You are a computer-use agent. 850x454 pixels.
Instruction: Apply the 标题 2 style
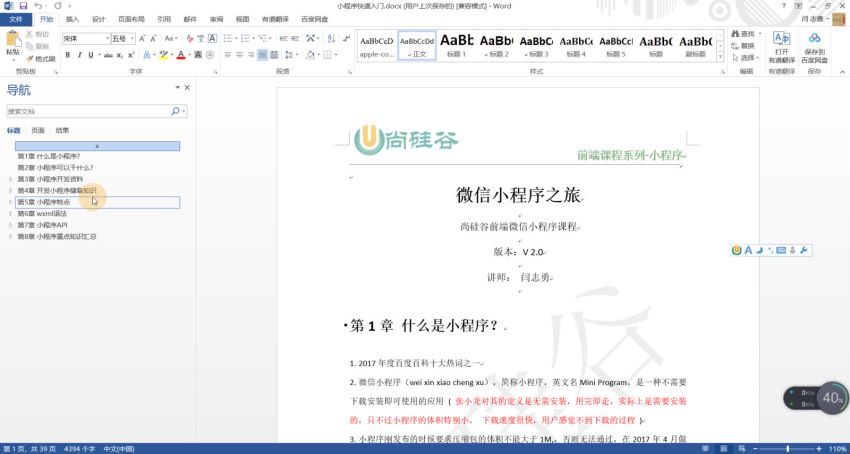(497, 46)
